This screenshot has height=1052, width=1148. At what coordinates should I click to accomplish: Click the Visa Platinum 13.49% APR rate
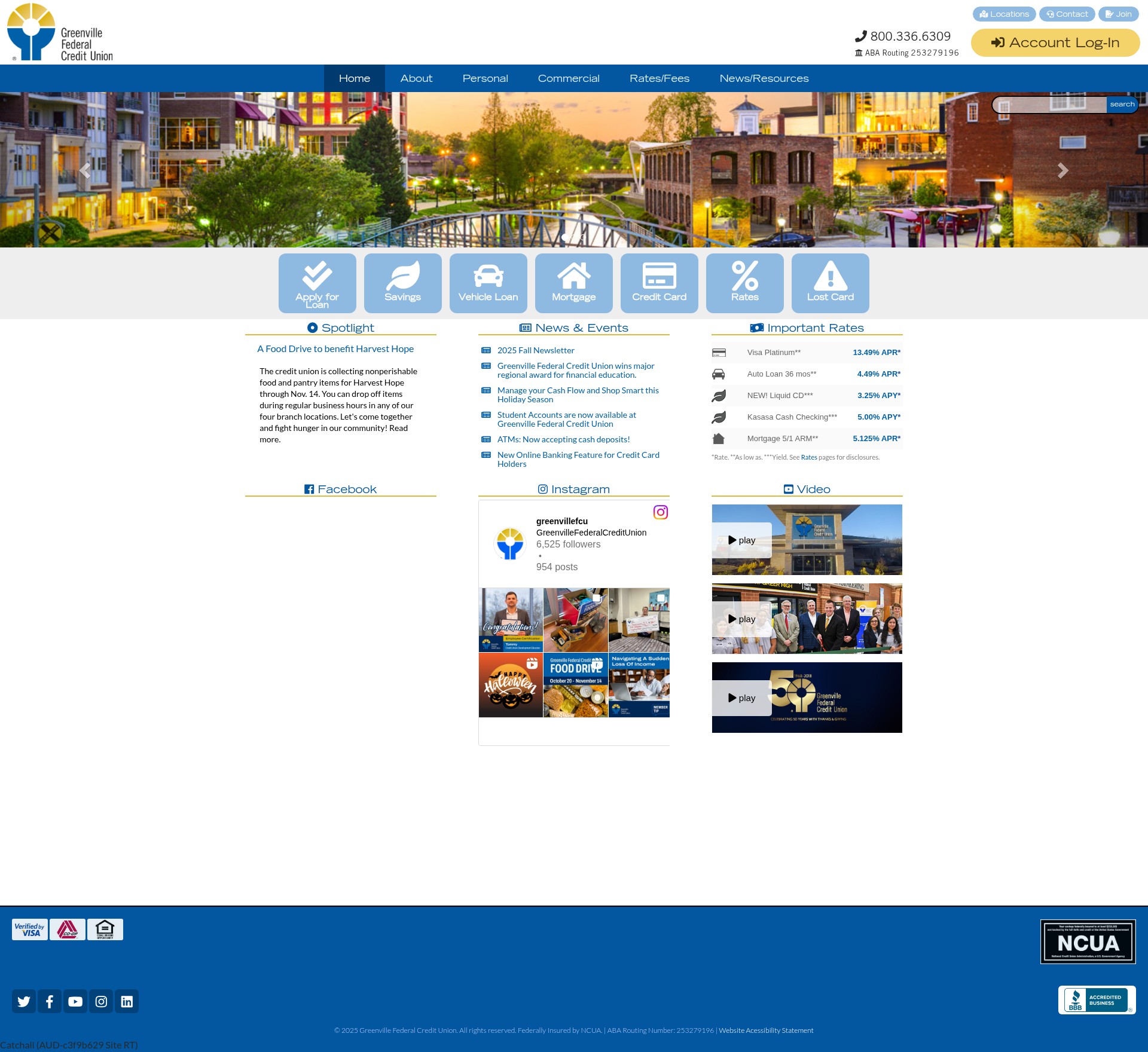pos(877,353)
